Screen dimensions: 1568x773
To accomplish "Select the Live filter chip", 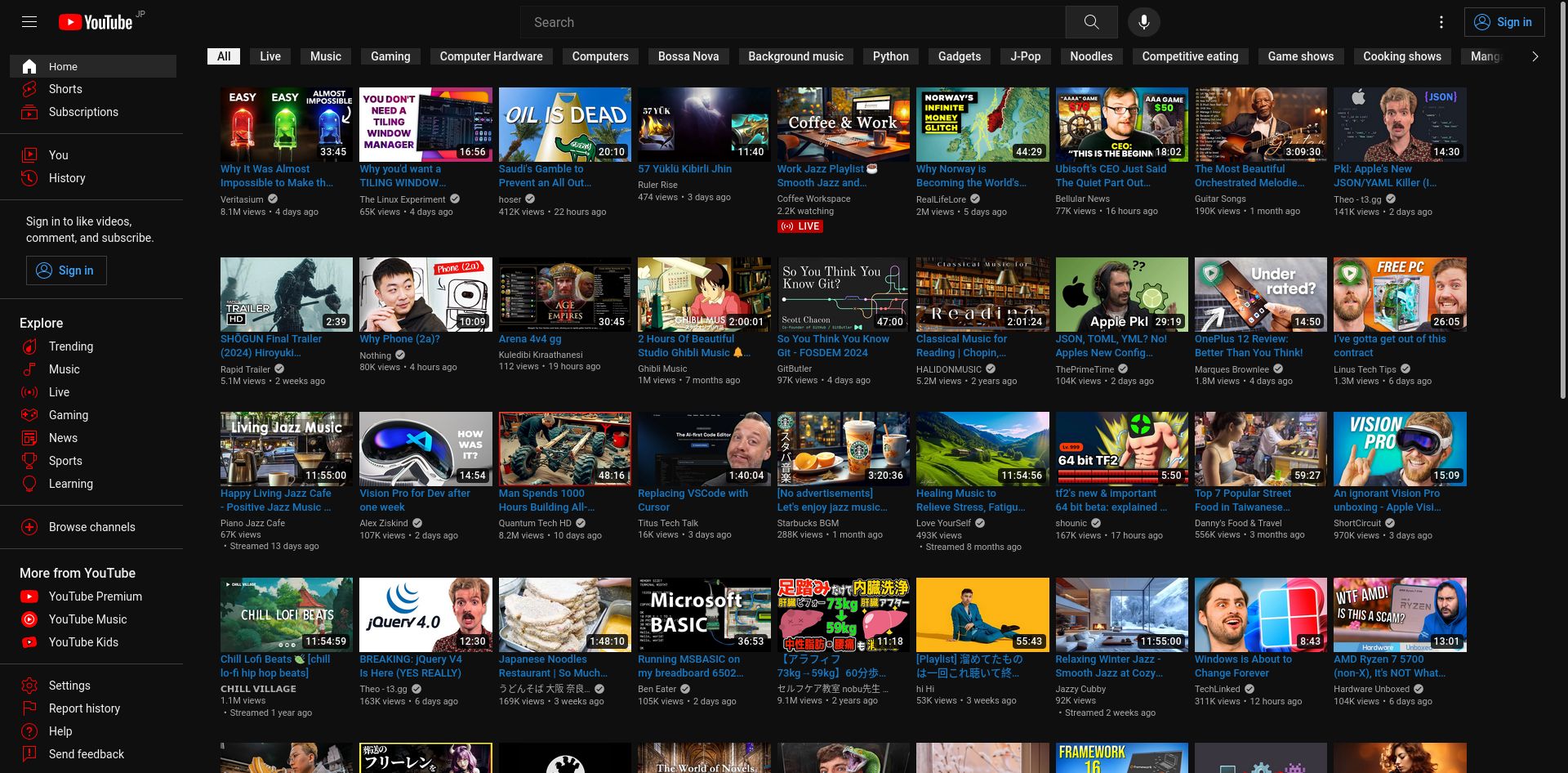I will click(270, 56).
